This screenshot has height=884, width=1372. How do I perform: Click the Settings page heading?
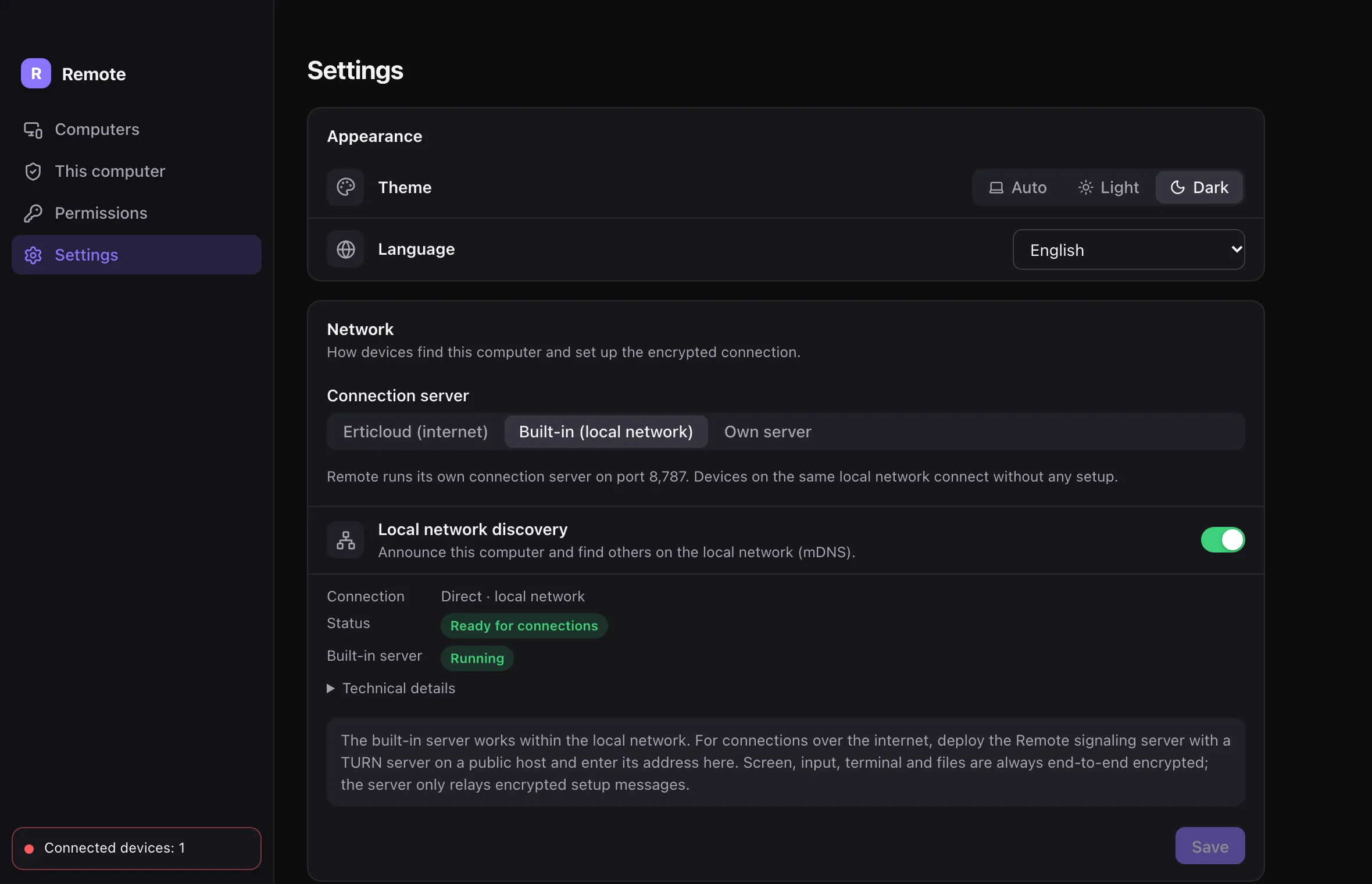click(x=355, y=70)
